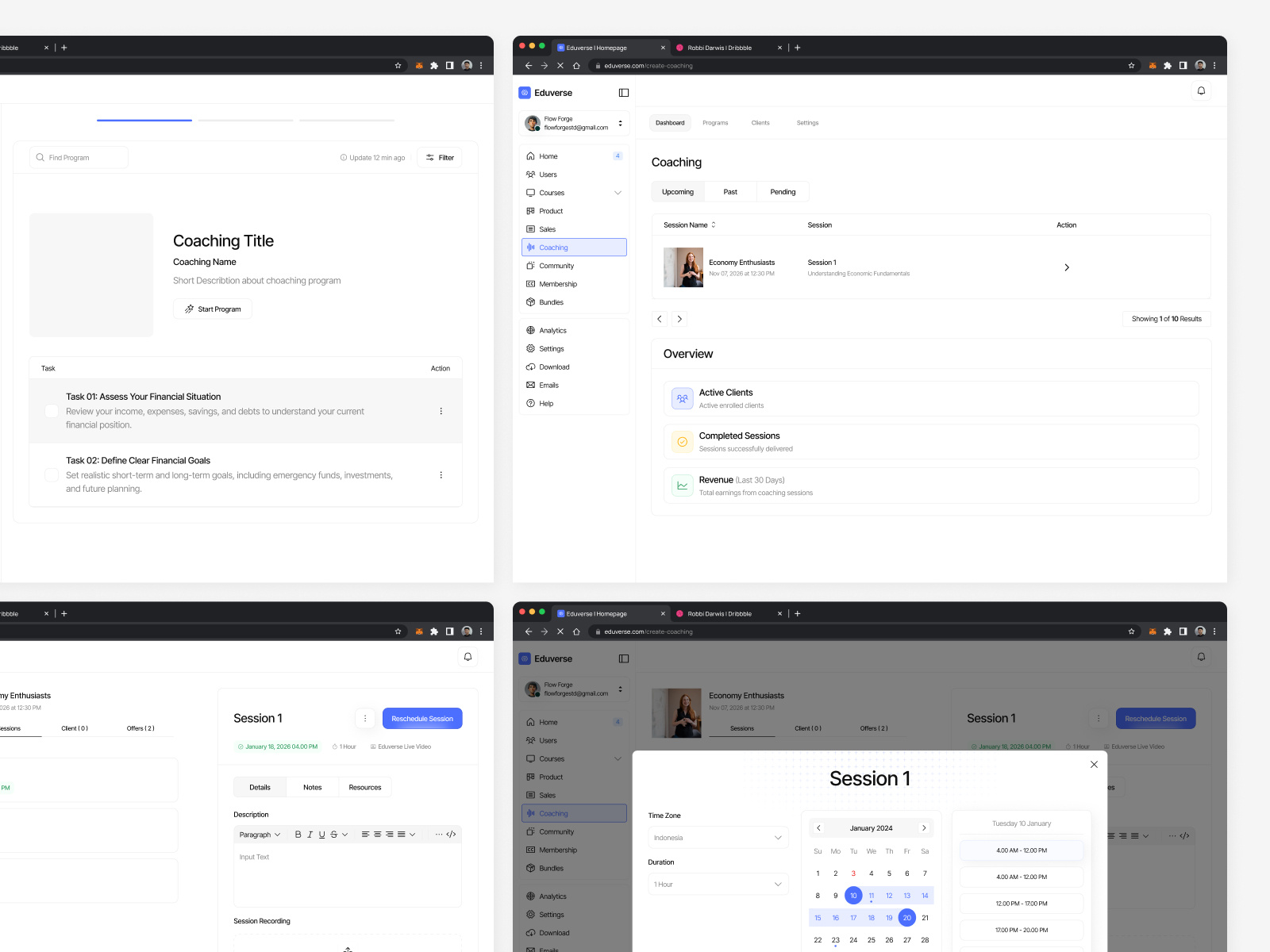This screenshot has width=1270, height=952.
Task: Open Help in the top-right window sidebar
Action: 574,404
